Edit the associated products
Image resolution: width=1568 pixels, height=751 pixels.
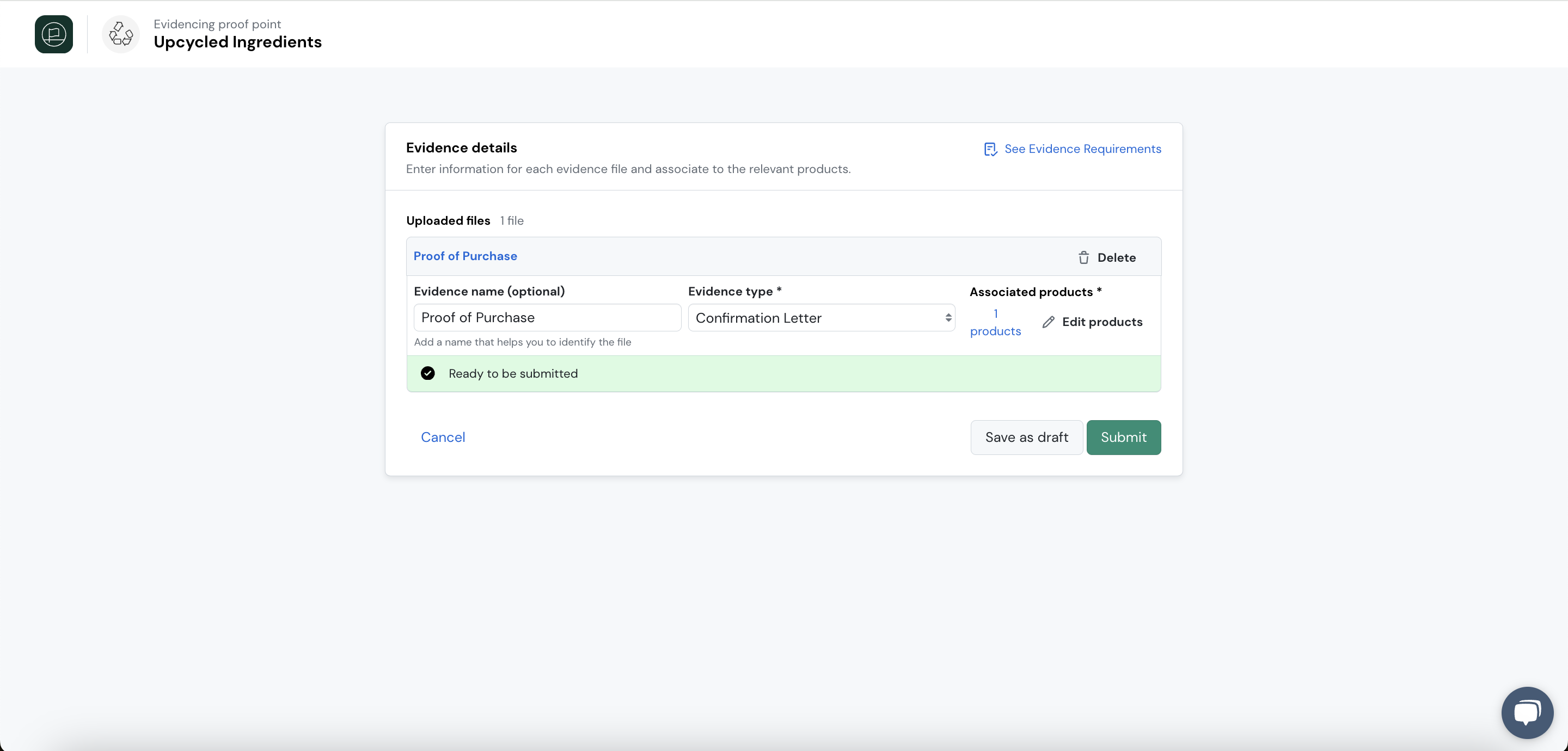1092,322
